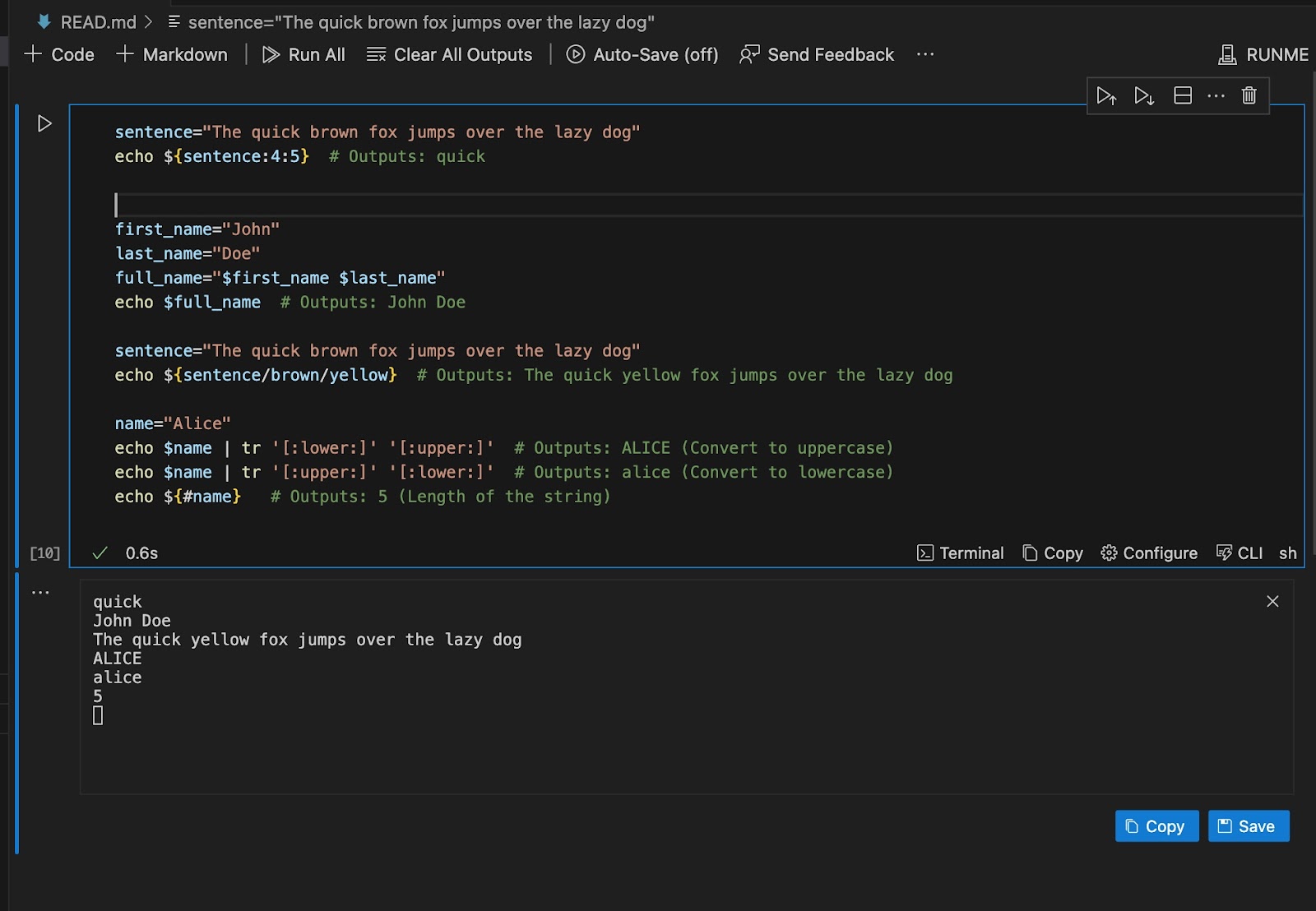Screen dimensions: 1316x911
Task: Click the blue Copy output button
Action: (x=1156, y=826)
